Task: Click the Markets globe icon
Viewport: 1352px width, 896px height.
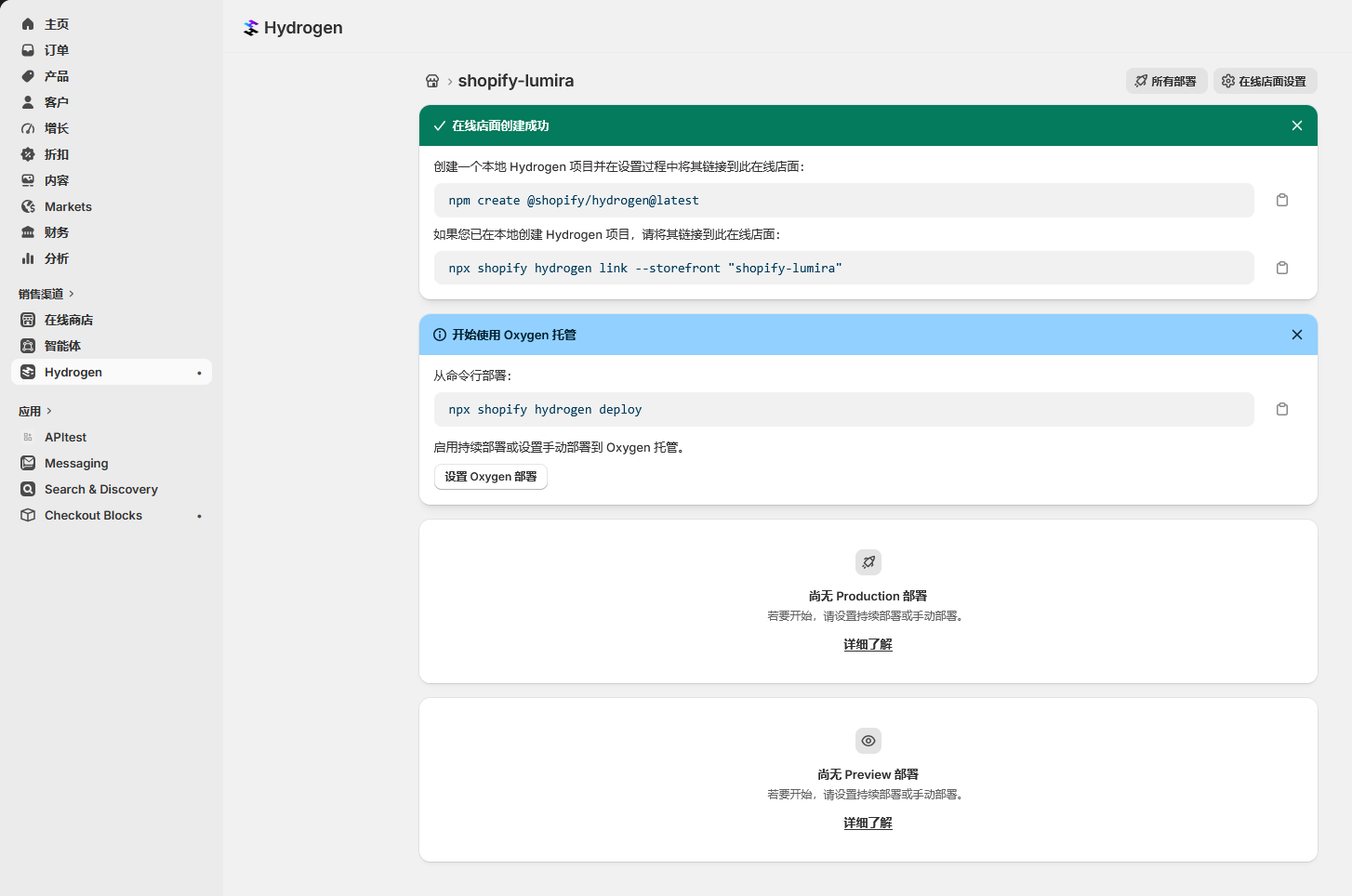Action: click(28, 206)
